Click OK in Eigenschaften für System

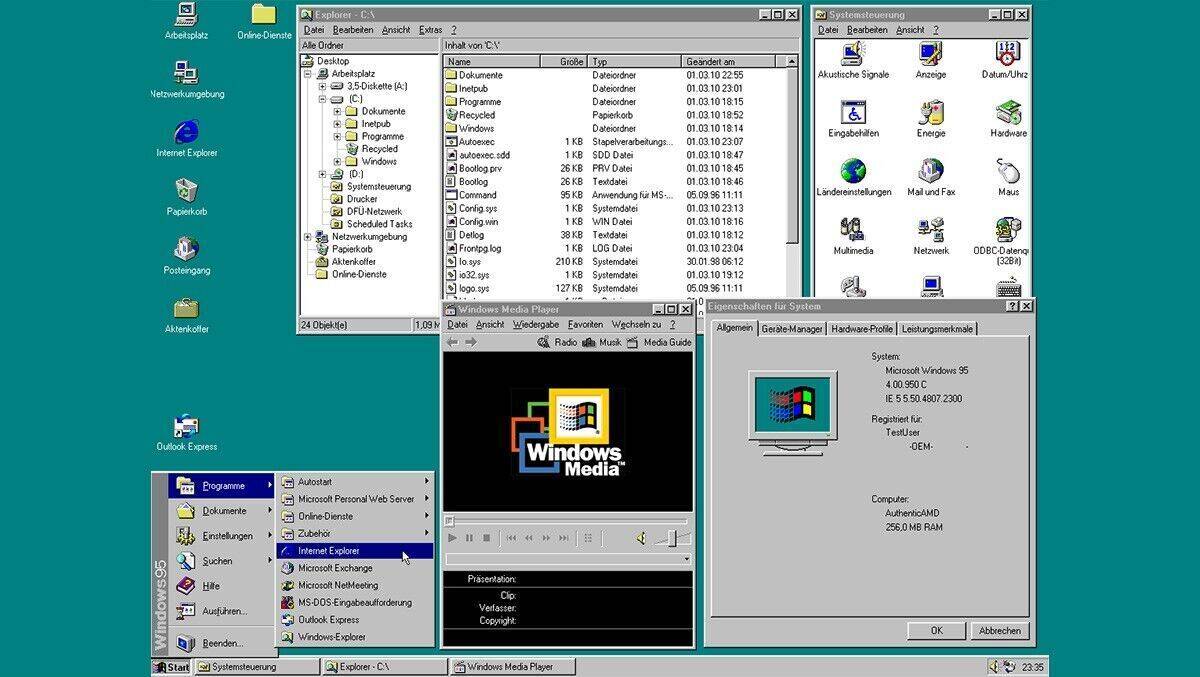(936, 631)
